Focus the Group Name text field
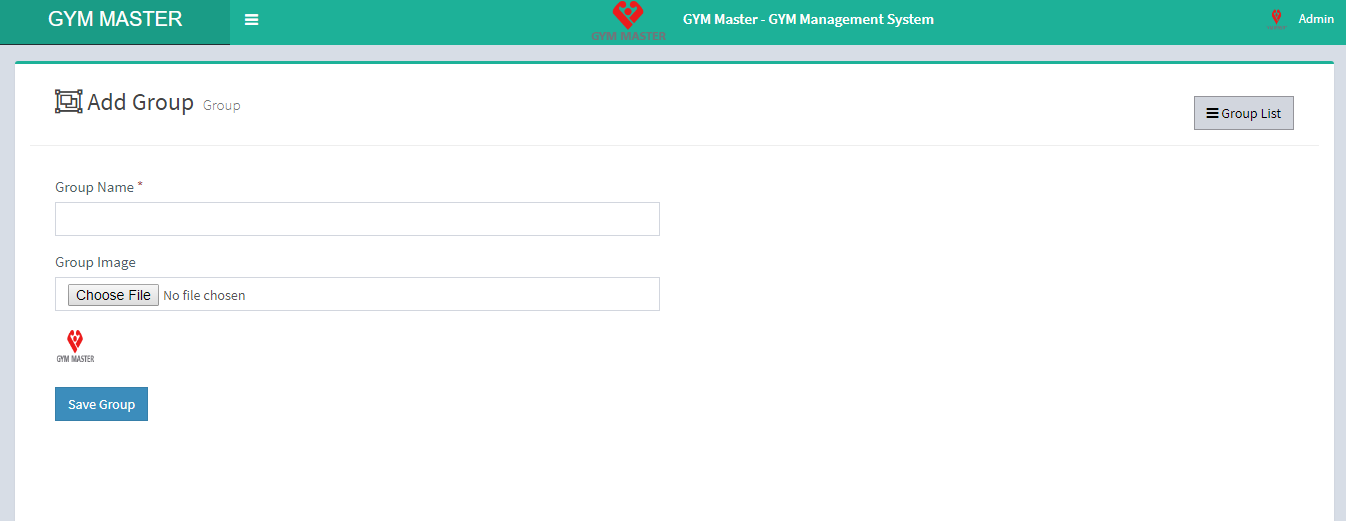This screenshot has width=1346, height=521. click(357, 219)
